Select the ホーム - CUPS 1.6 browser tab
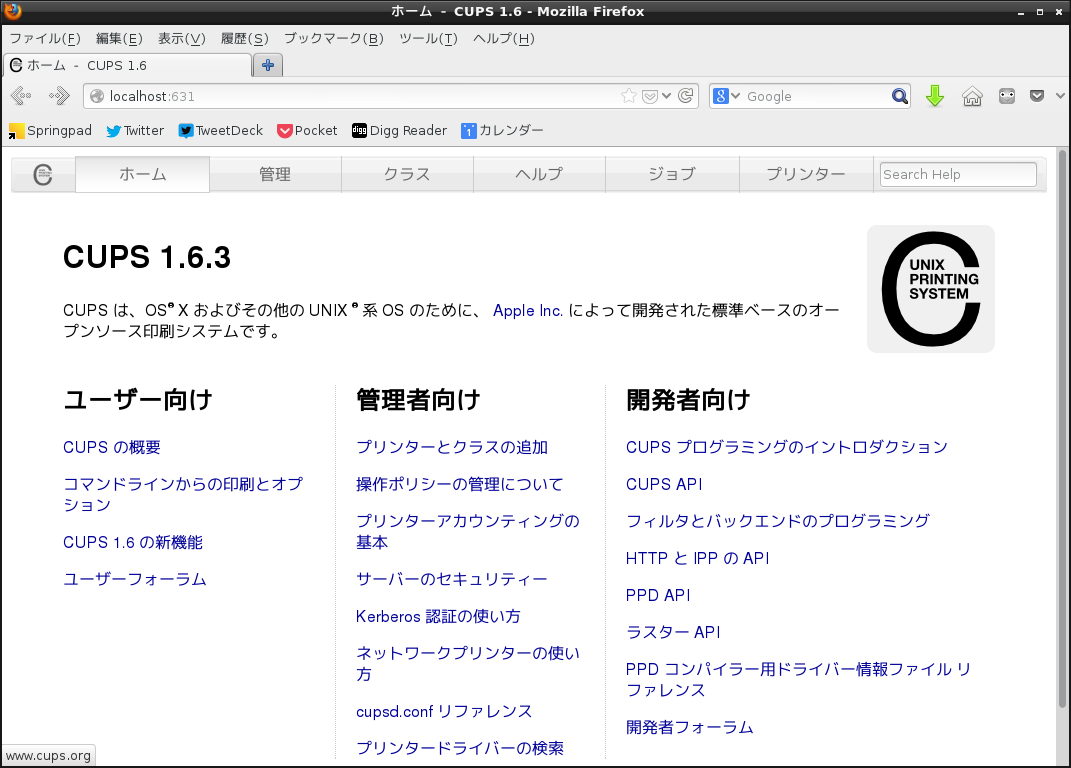Viewport: 1071px width, 768px height. click(128, 66)
